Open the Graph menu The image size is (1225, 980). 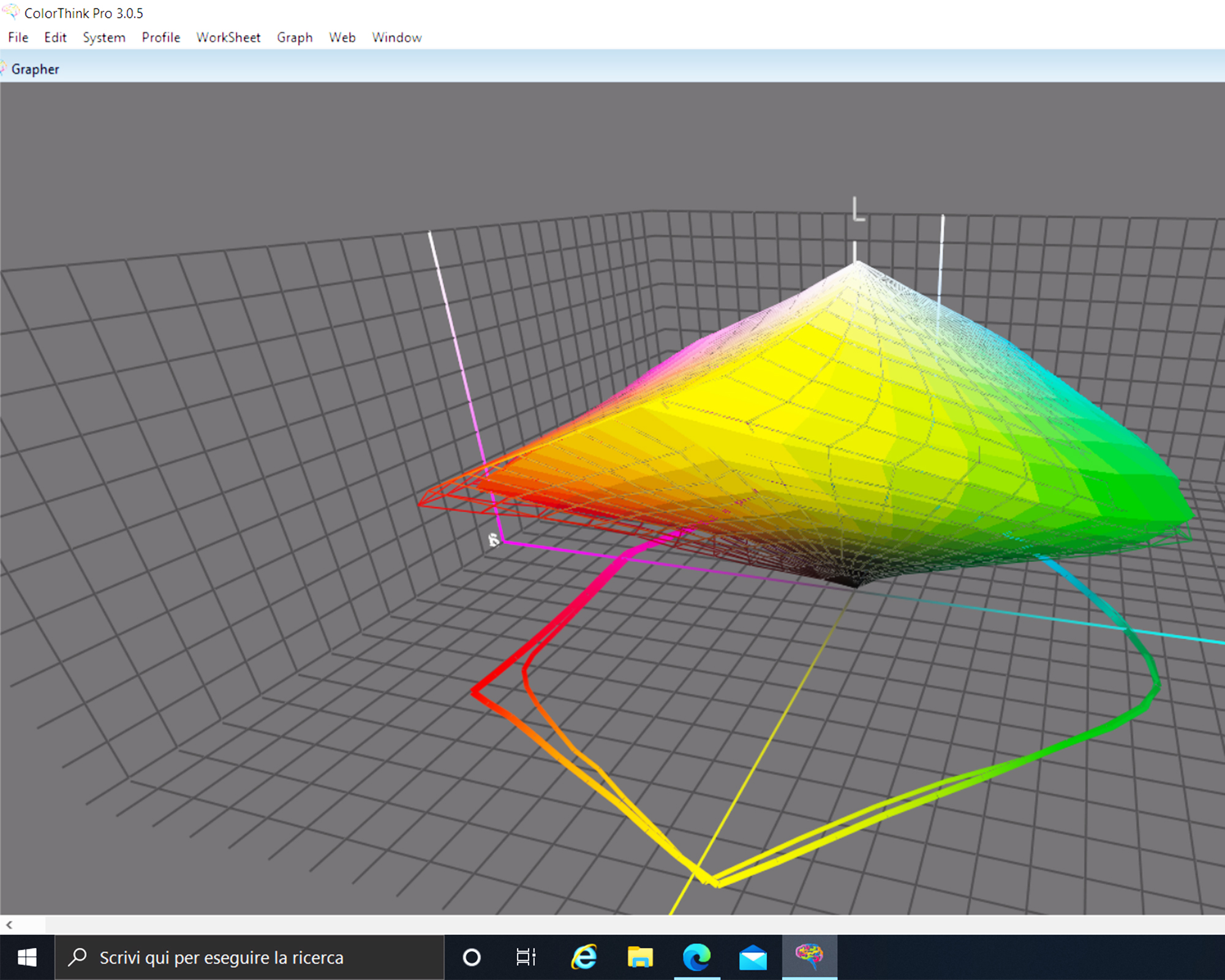point(295,37)
